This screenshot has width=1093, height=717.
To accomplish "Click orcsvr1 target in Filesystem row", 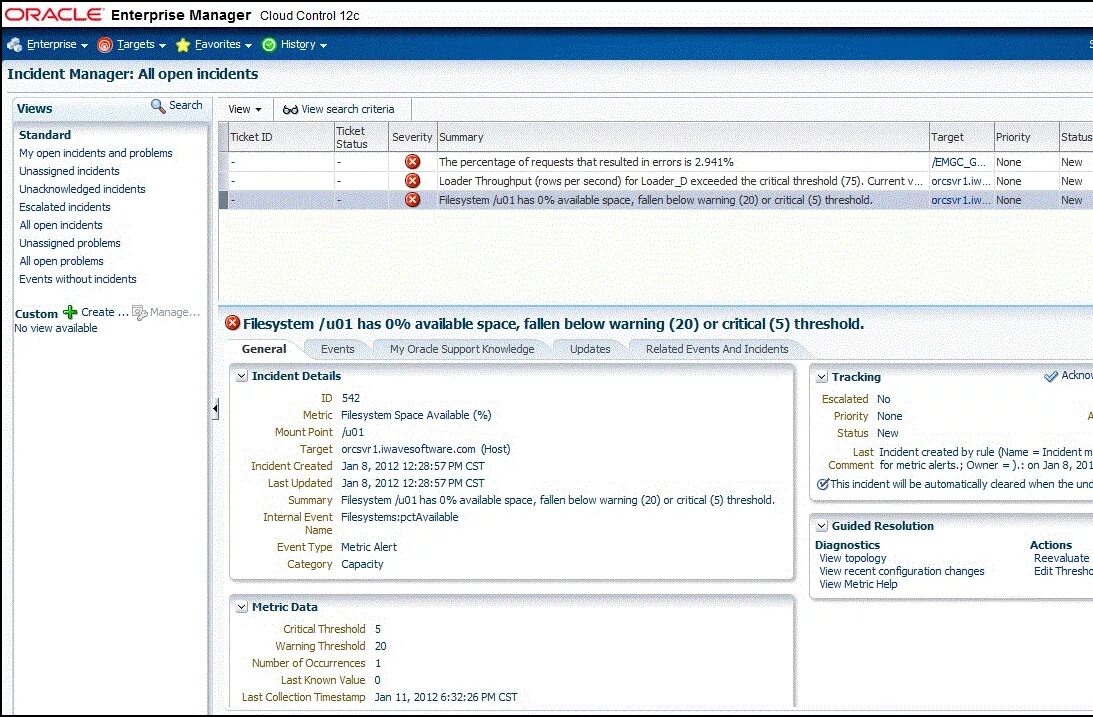I will 961,200.
